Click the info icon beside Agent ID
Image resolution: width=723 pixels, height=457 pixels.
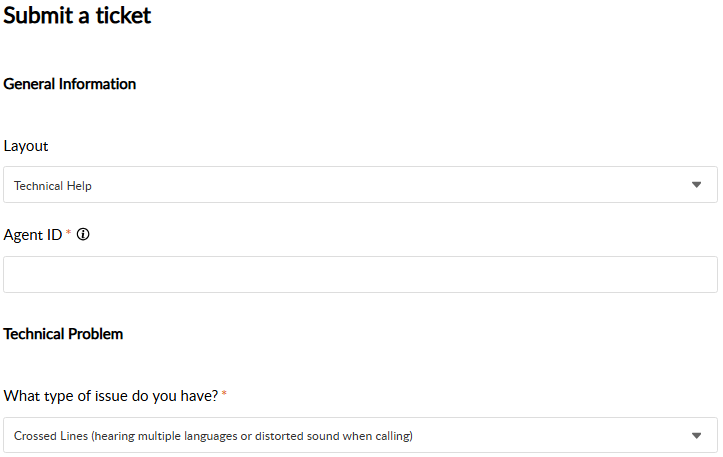tap(83, 234)
